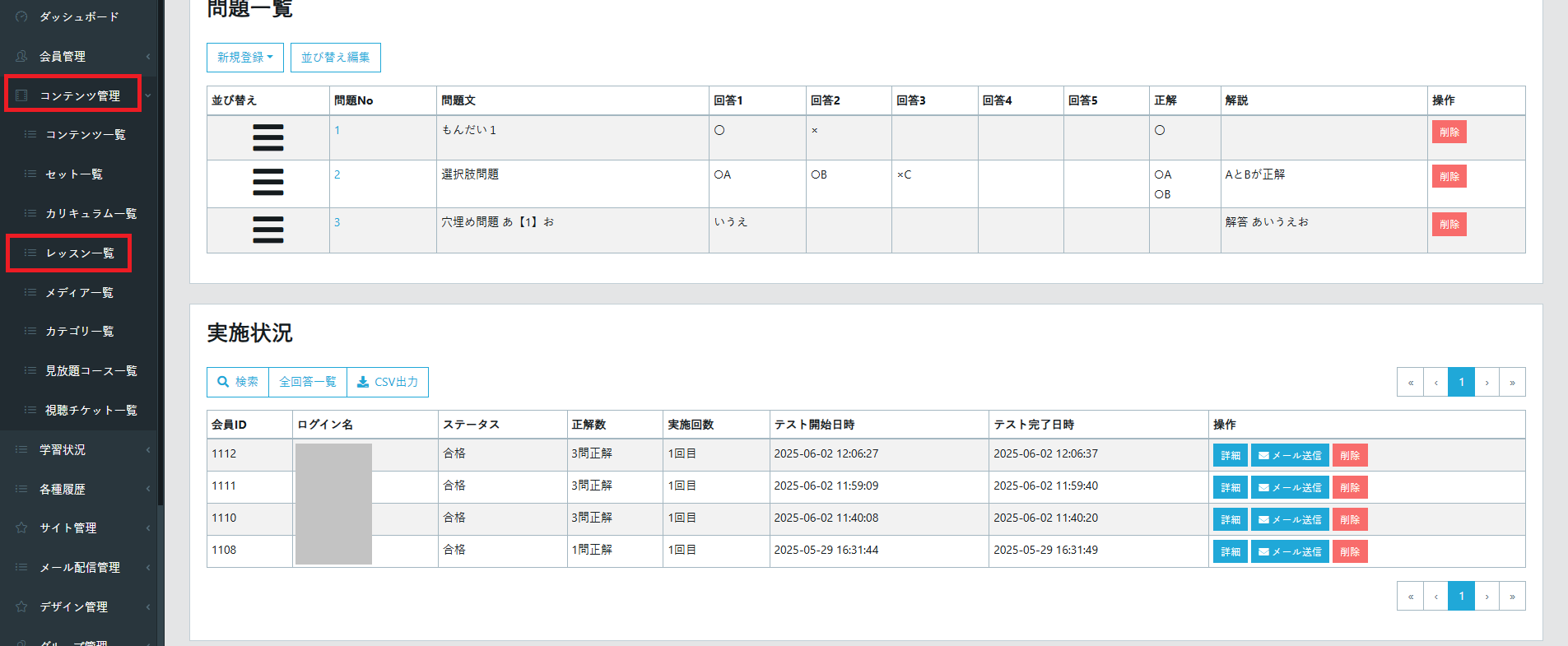
Task: View 詳細 for member 1111
Action: (1230, 487)
